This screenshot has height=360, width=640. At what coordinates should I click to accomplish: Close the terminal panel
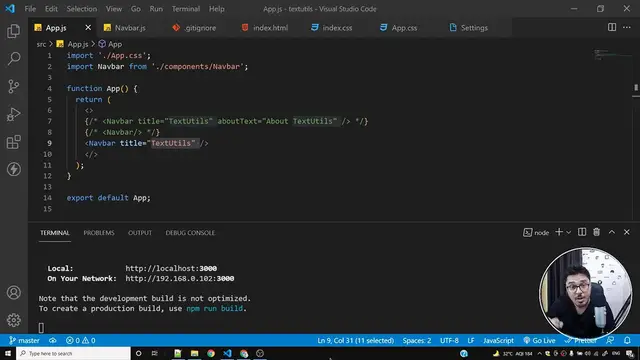click(627, 232)
